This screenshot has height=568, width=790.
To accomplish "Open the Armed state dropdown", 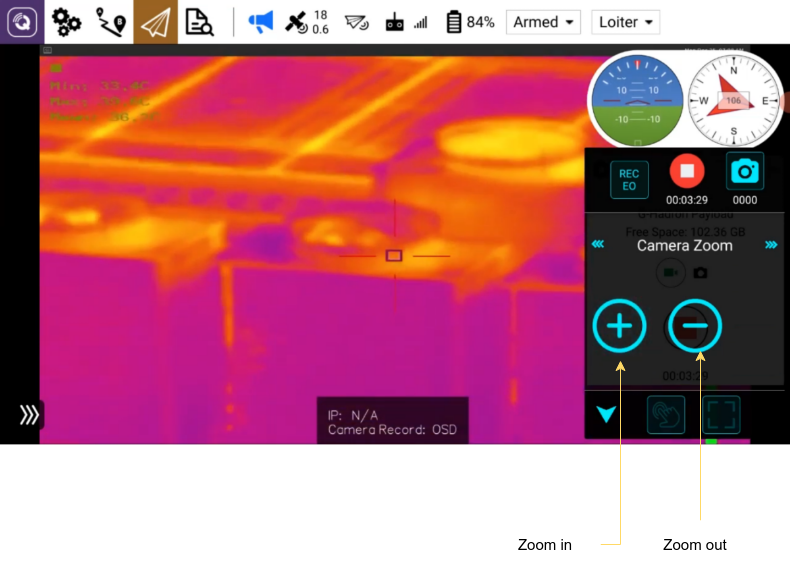I will 545,22.
